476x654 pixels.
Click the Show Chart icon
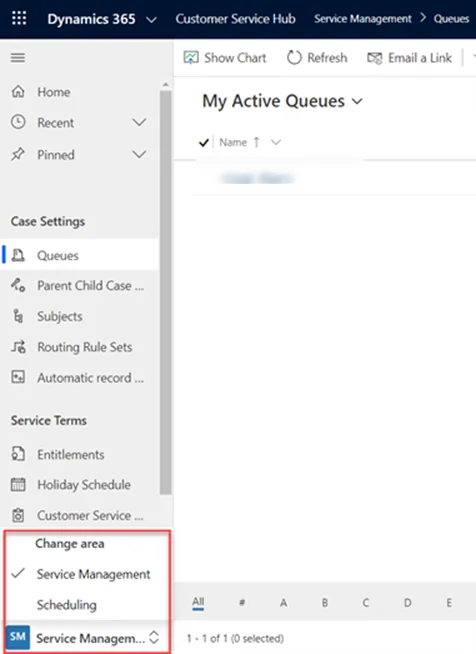191,58
